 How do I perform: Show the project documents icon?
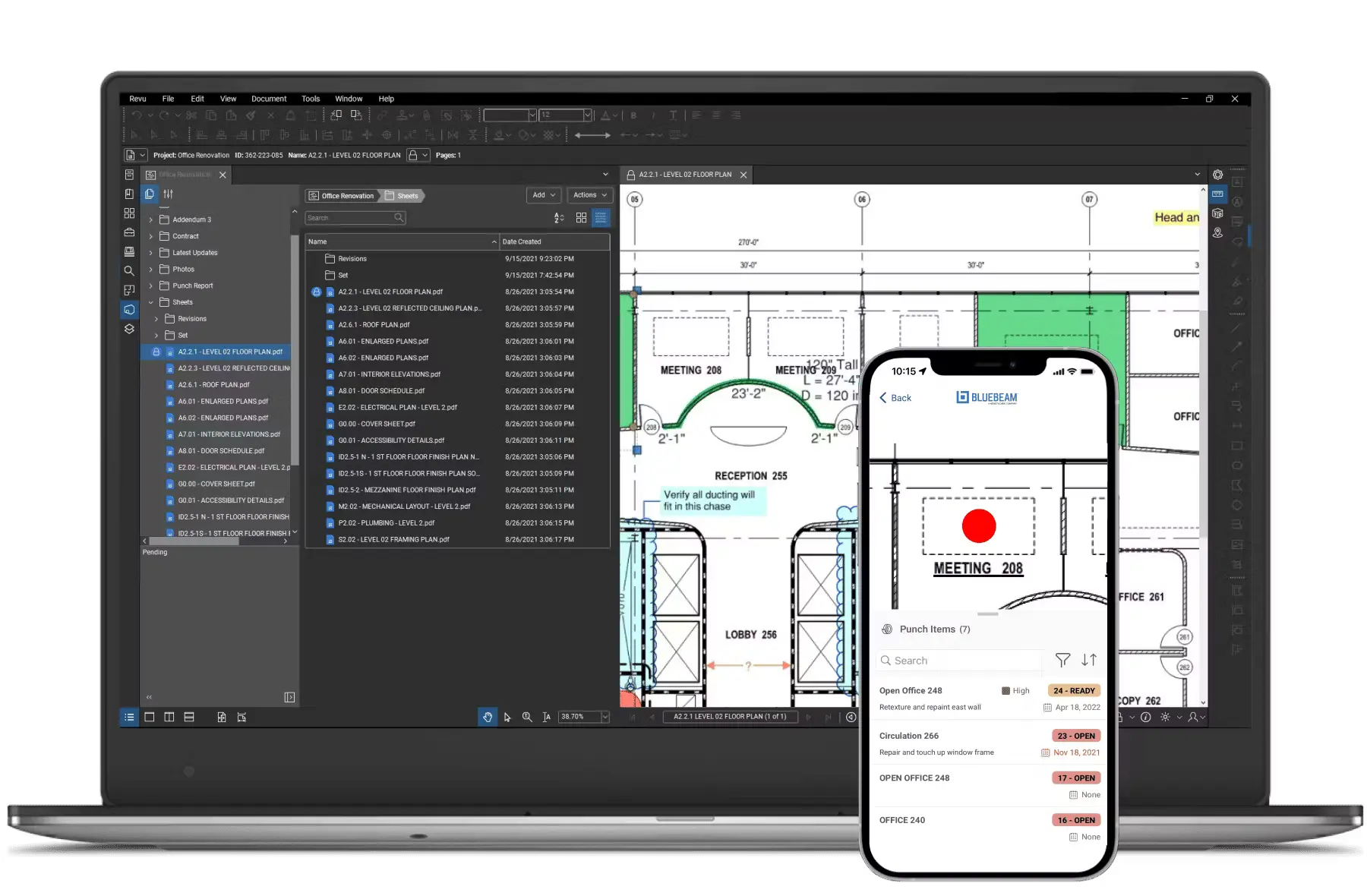tap(150, 194)
